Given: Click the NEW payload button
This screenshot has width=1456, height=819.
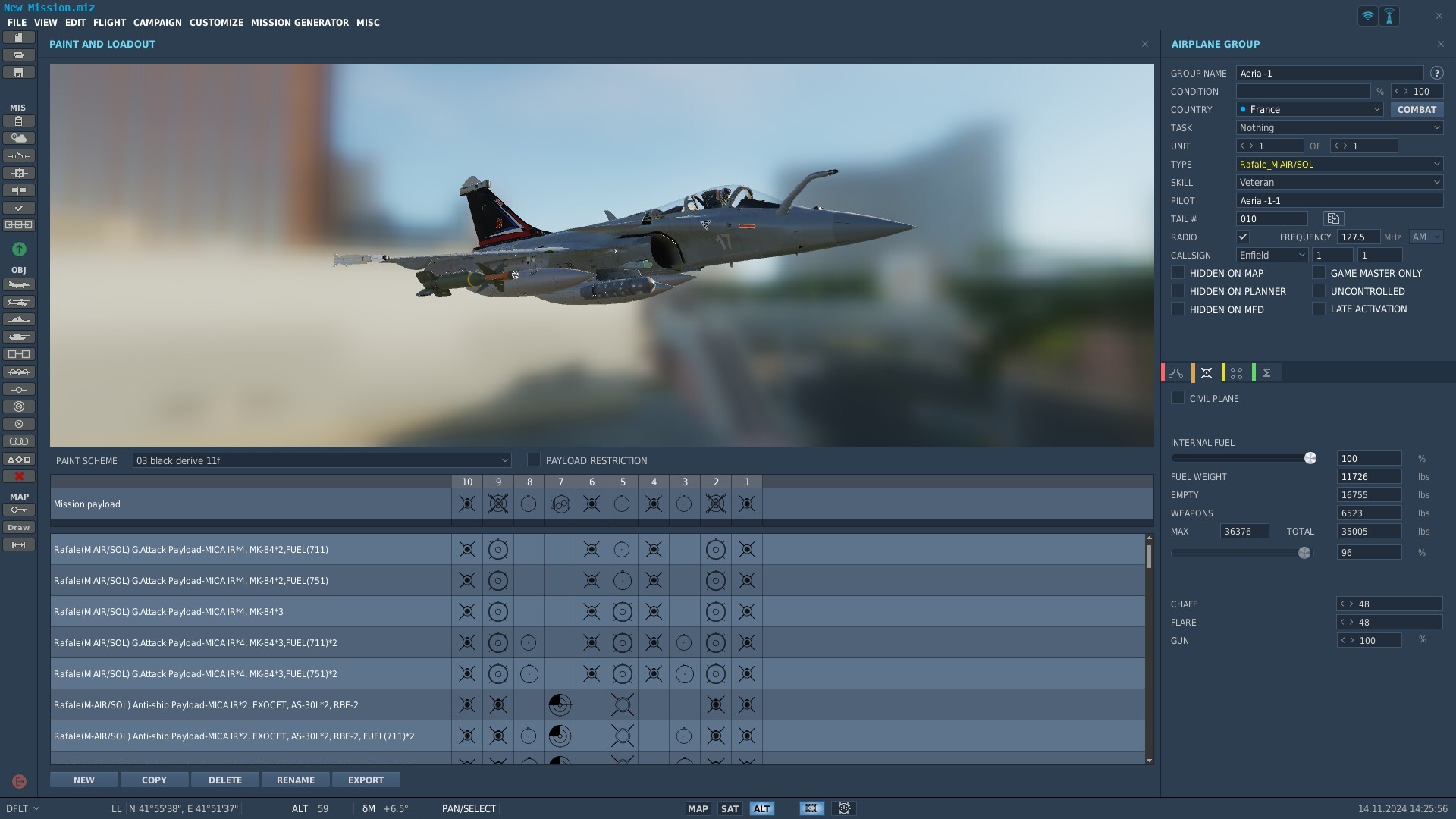Looking at the screenshot, I should click(x=84, y=780).
